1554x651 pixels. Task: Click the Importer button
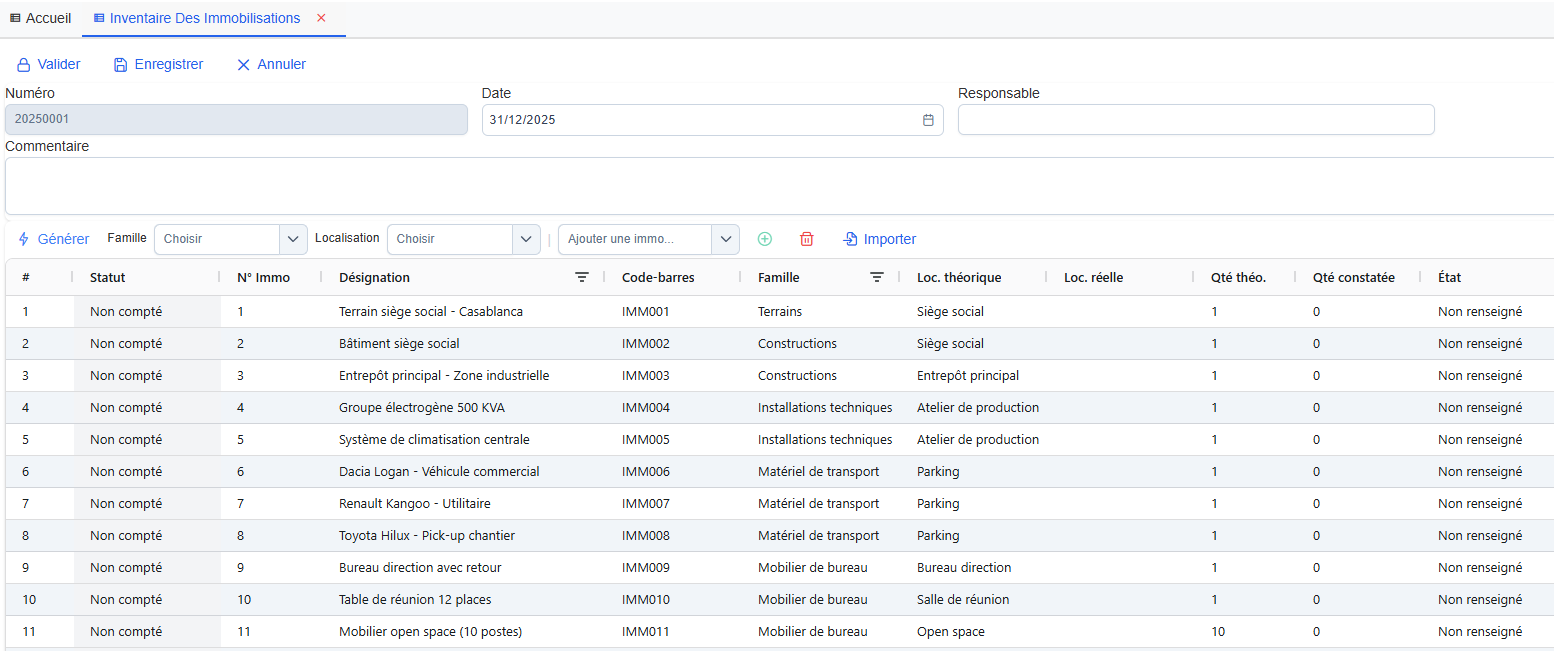pyautogui.click(x=879, y=239)
